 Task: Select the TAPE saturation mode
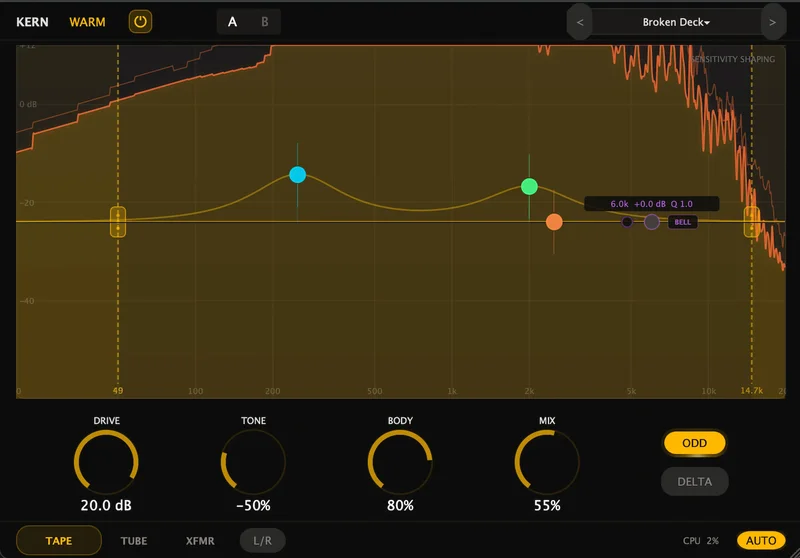pyautogui.click(x=59, y=541)
